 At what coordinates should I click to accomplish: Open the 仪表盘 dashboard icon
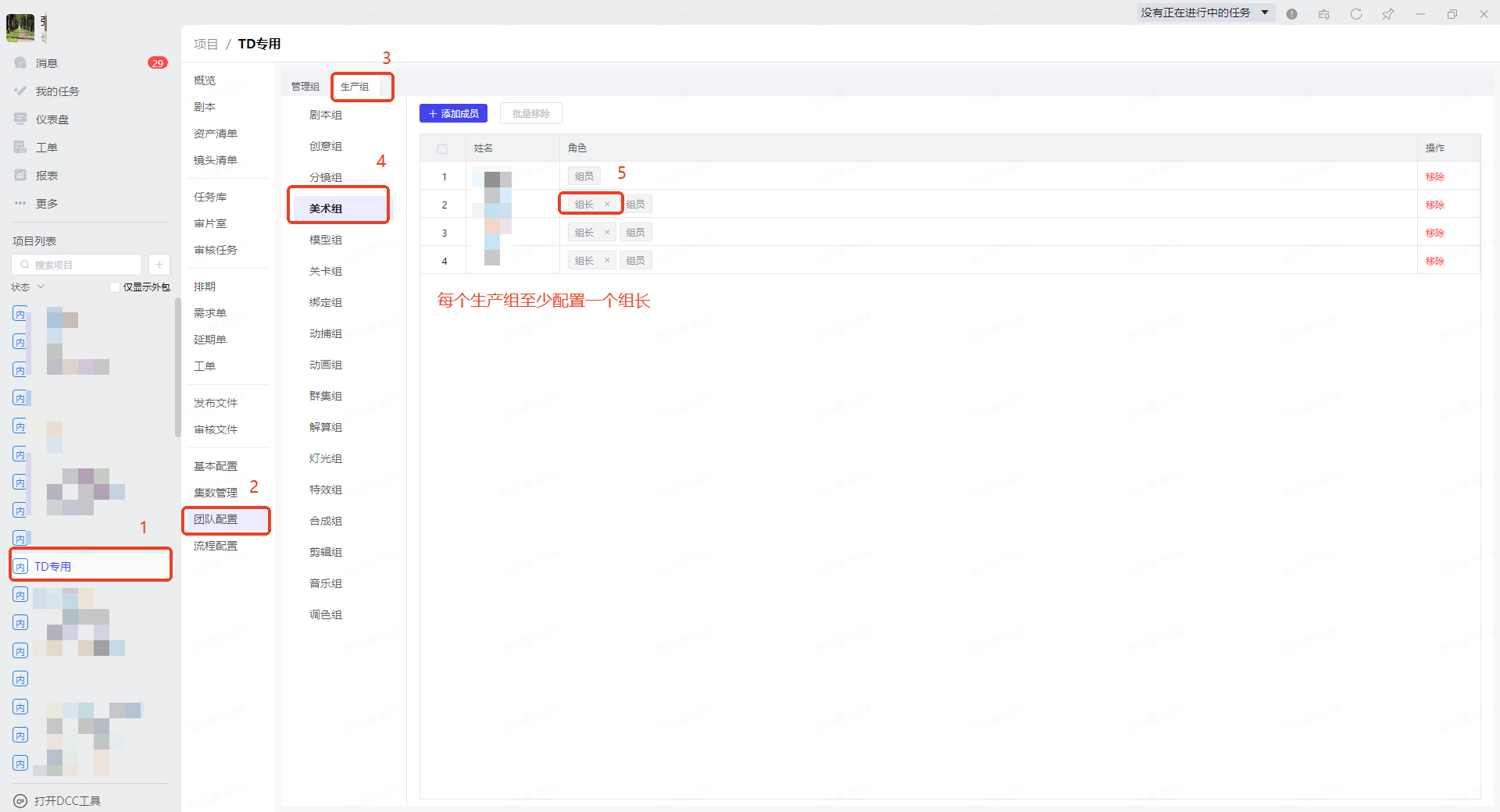pos(20,119)
